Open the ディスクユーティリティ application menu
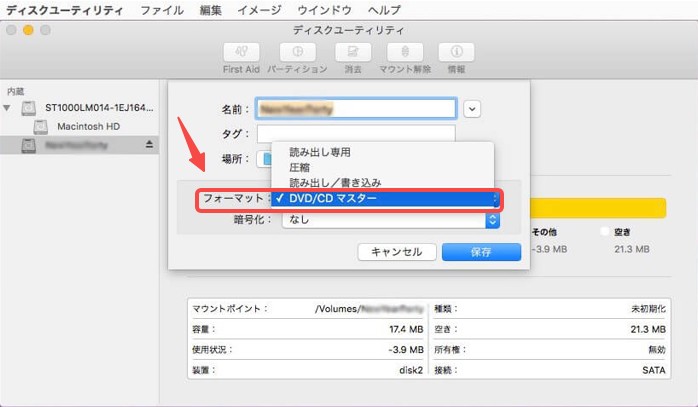The height and width of the screenshot is (407, 698). click(65, 10)
